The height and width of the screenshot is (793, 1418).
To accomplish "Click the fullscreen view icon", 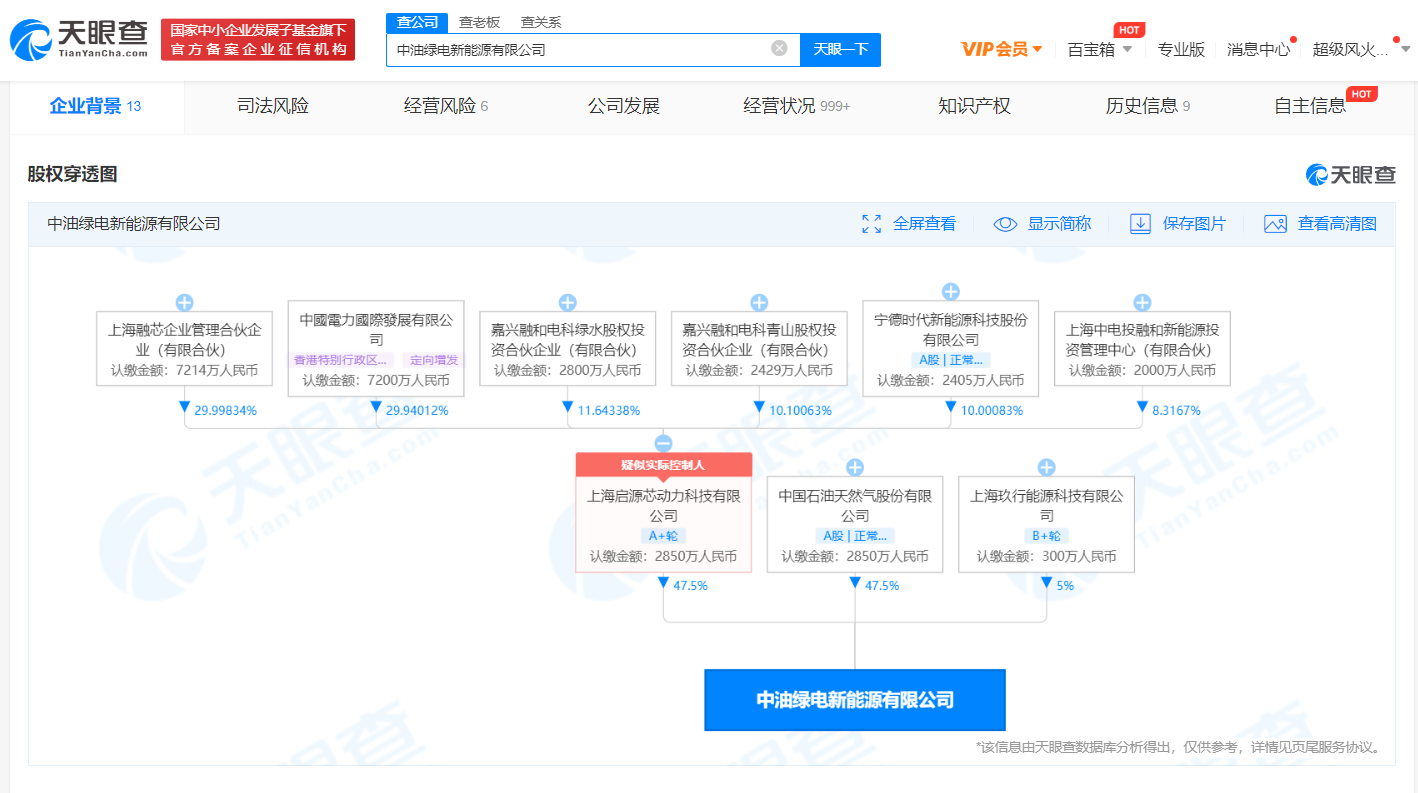I will 872,224.
